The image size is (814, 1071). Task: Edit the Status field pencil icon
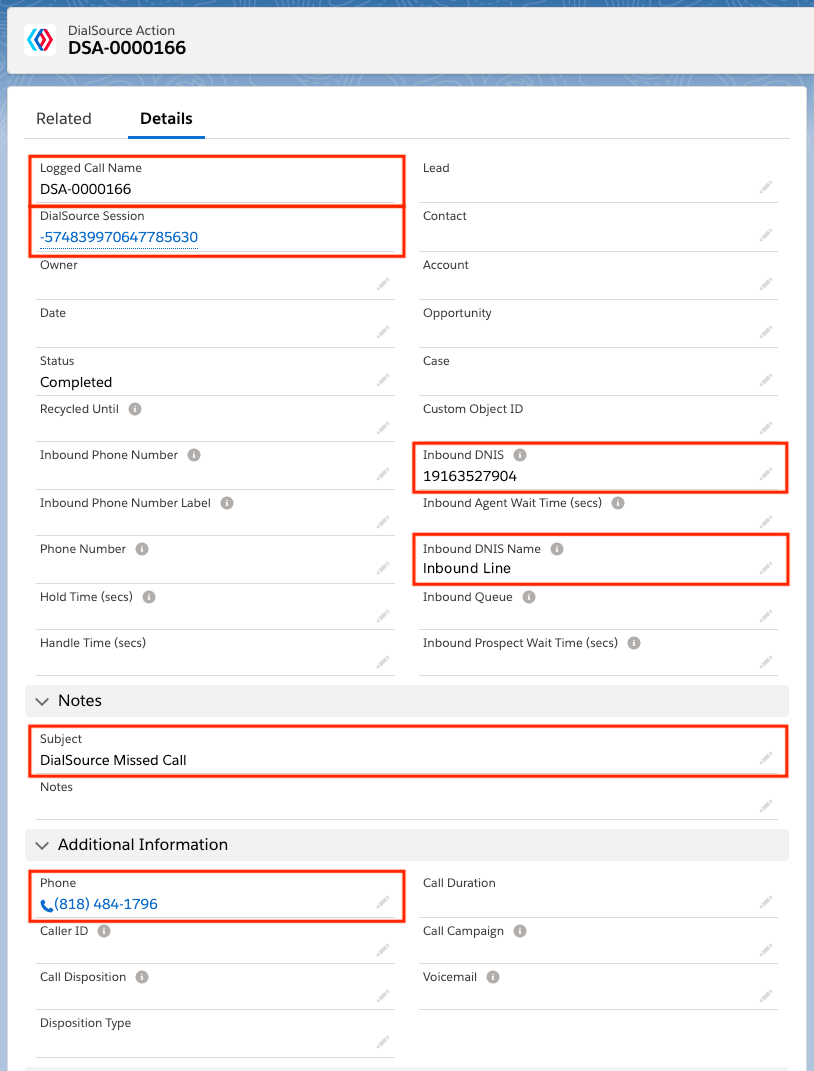point(383,380)
